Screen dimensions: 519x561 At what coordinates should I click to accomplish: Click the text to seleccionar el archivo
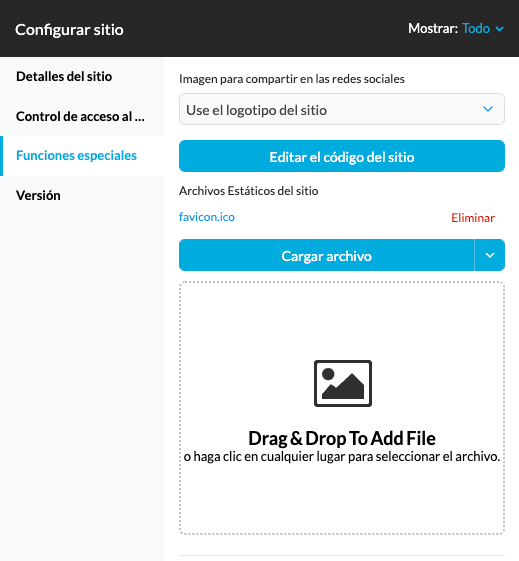pos(342,457)
